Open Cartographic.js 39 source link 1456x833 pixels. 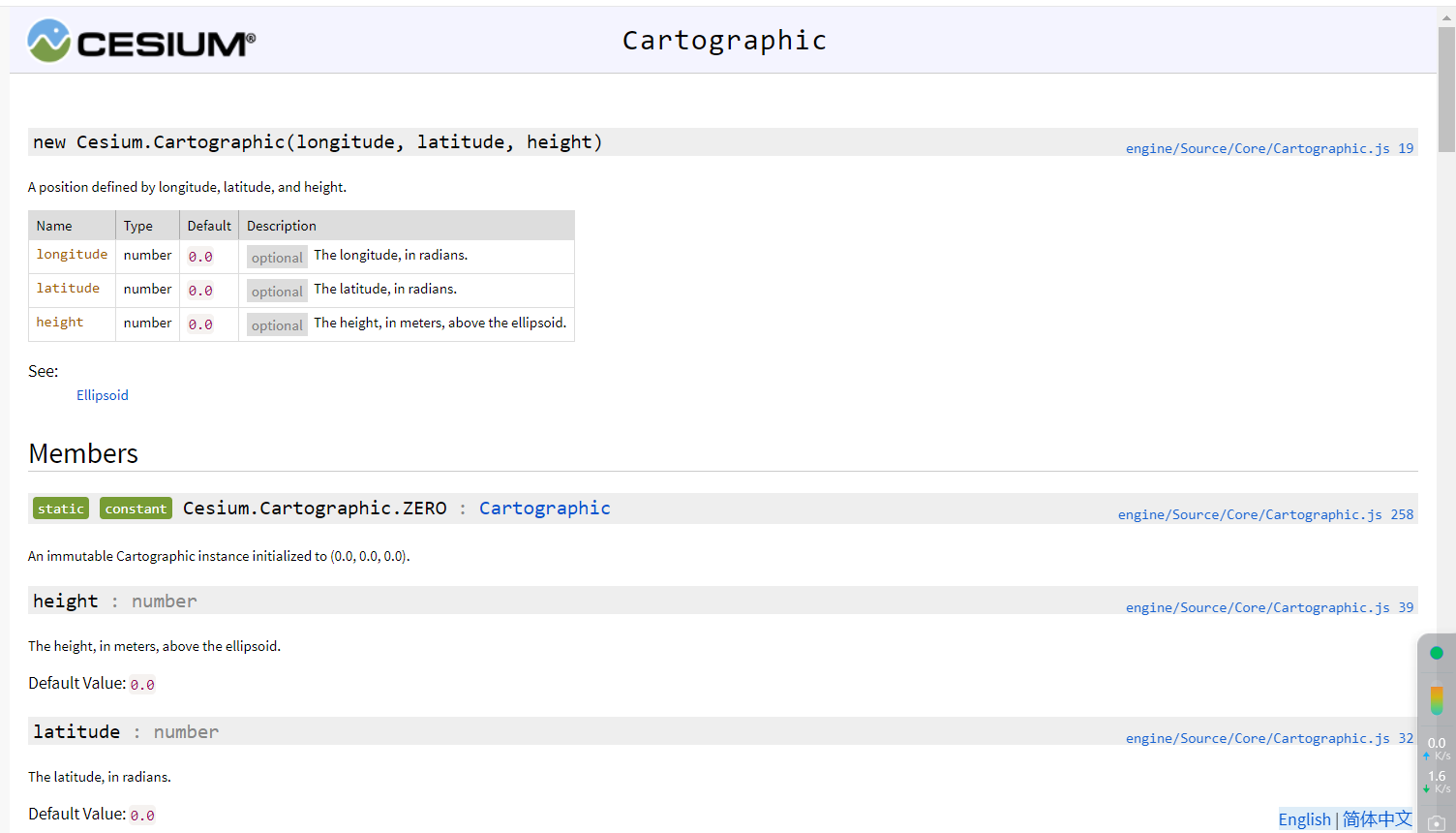(1269, 607)
